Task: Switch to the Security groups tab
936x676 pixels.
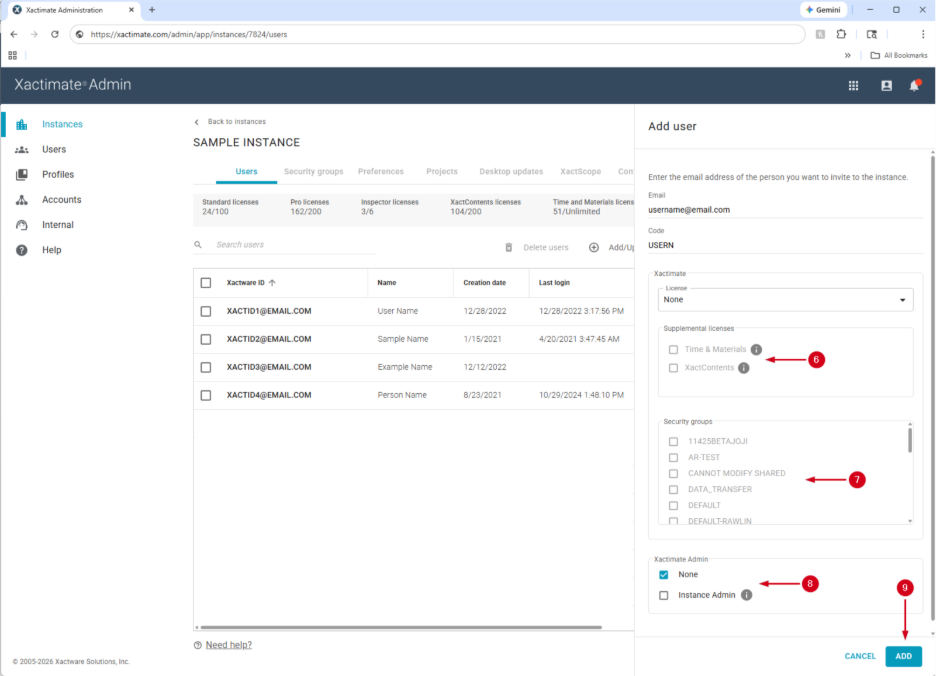Action: point(313,171)
